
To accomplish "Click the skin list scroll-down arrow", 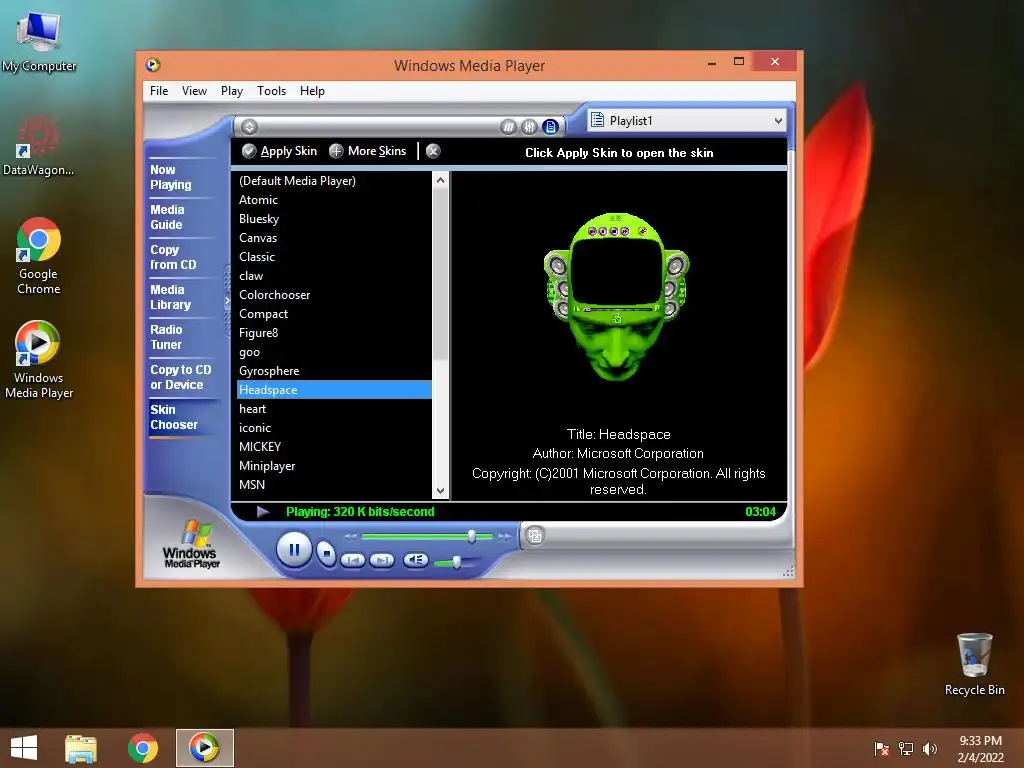I will (440, 490).
